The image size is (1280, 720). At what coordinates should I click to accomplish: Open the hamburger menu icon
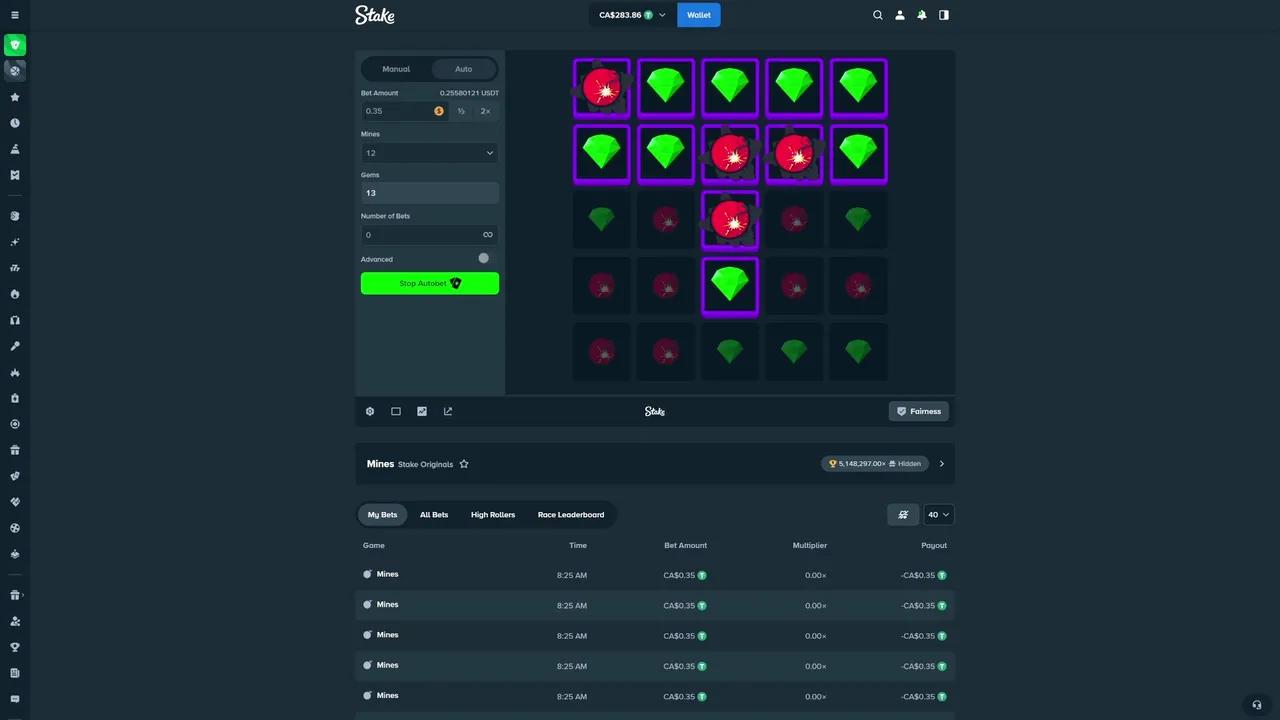[15, 15]
